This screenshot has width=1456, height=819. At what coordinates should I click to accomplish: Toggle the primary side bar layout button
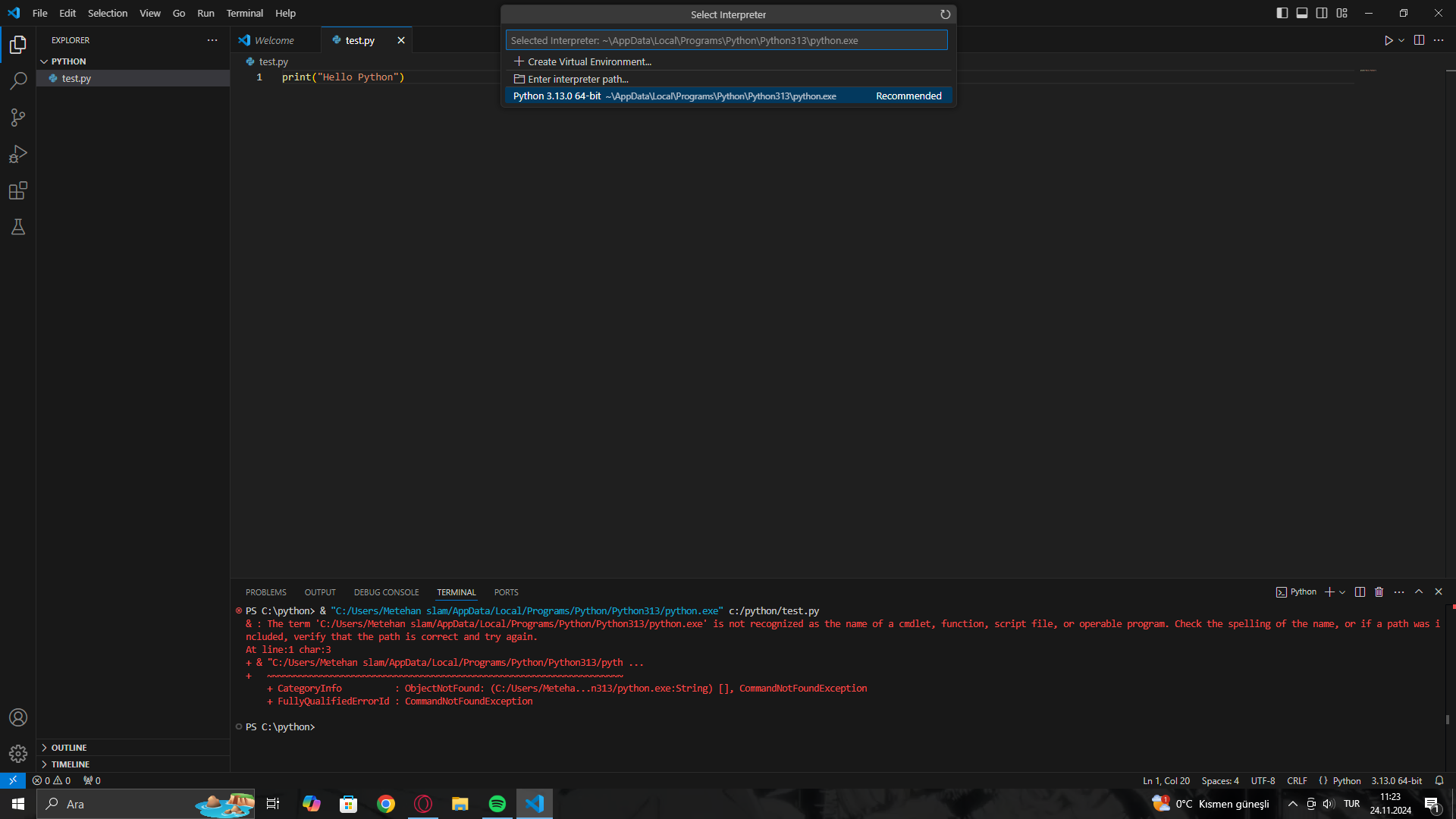click(1282, 13)
